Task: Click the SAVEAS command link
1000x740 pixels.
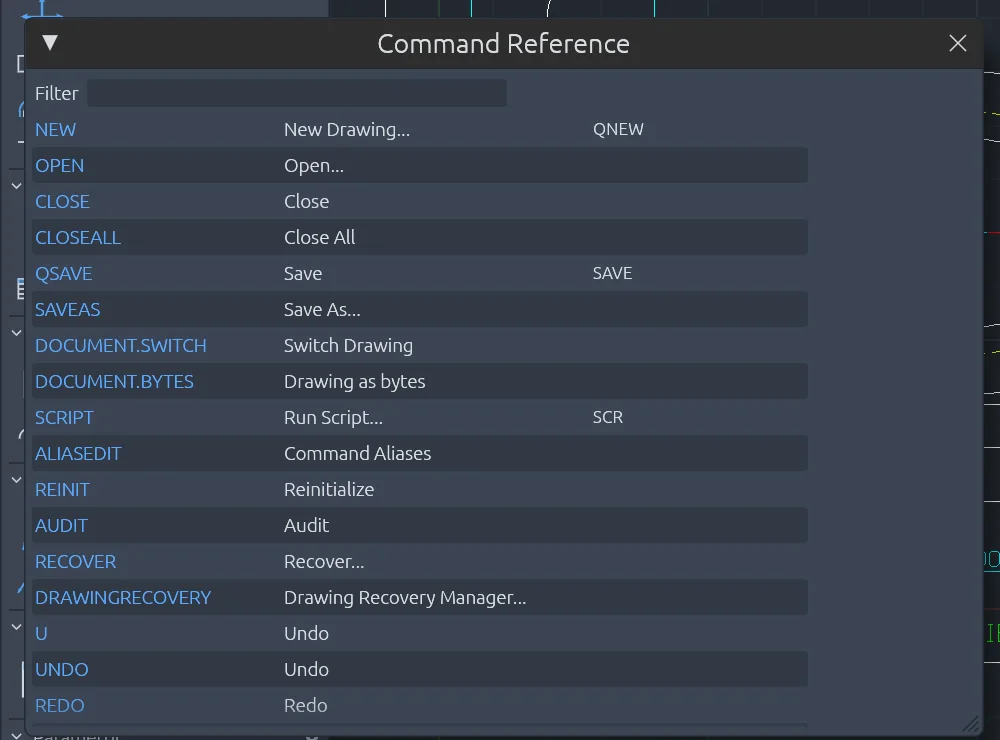Action: pyautogui.click(x=68, y=309)
